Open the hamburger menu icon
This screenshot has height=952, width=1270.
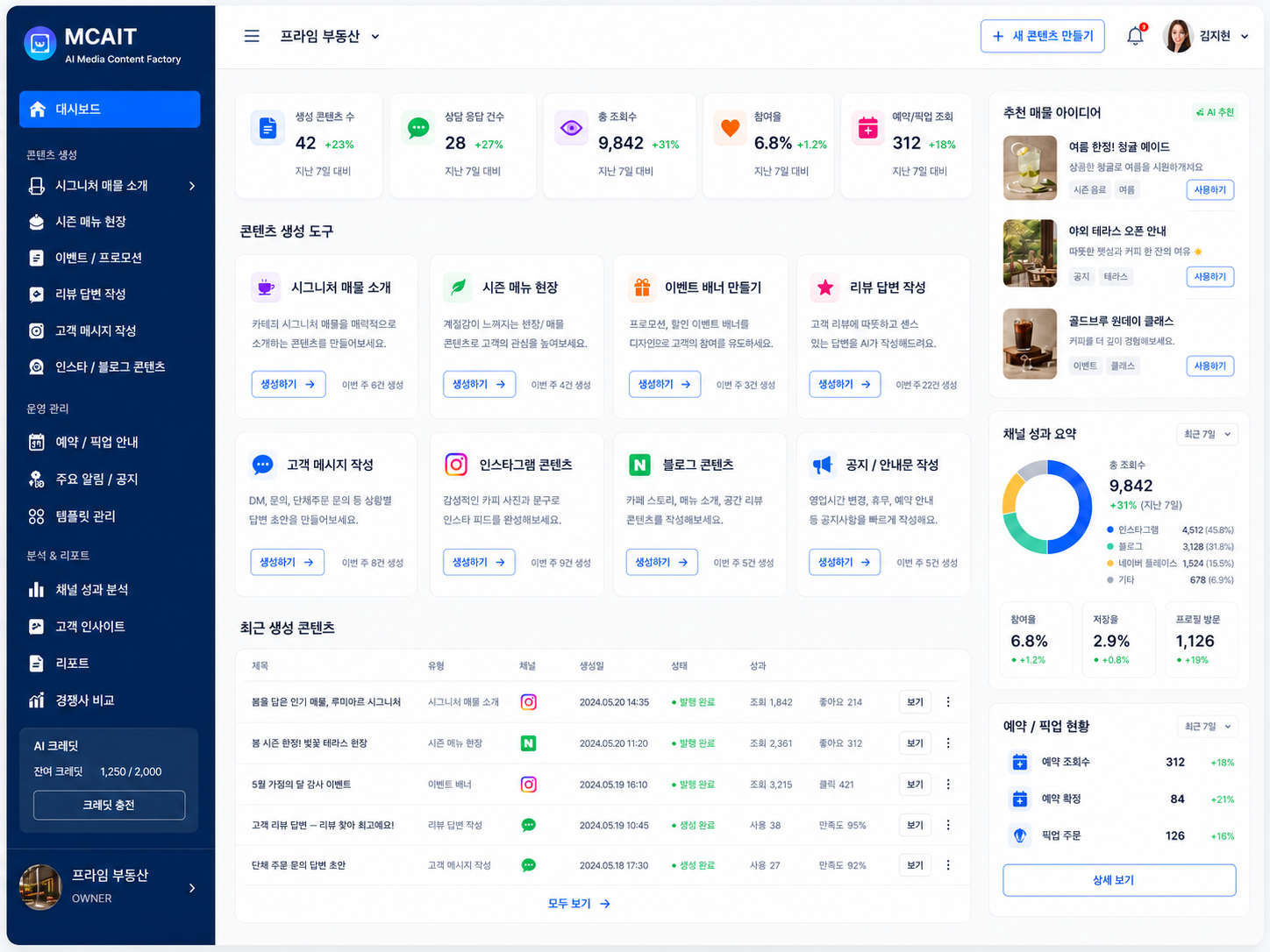point(252,36)
